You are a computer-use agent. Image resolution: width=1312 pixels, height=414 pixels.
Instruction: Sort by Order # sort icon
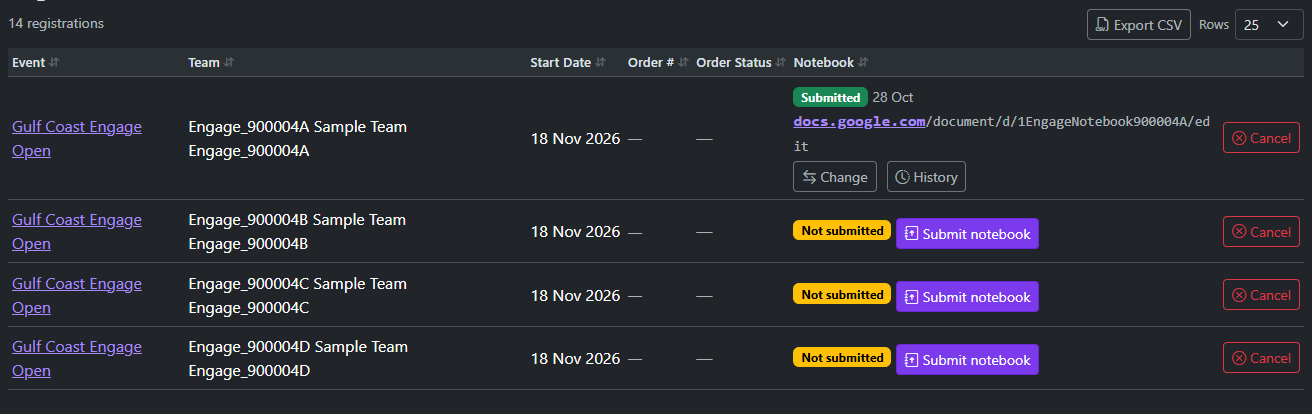[683, 62]
